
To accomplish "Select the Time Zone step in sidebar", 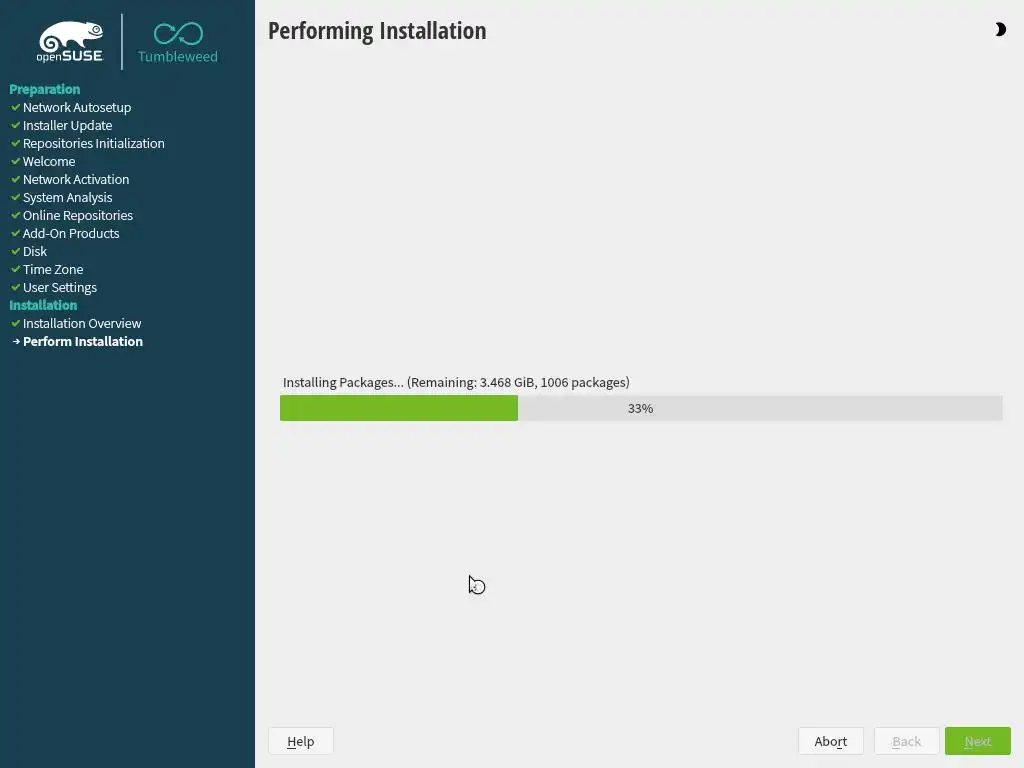I will point(53,269).
